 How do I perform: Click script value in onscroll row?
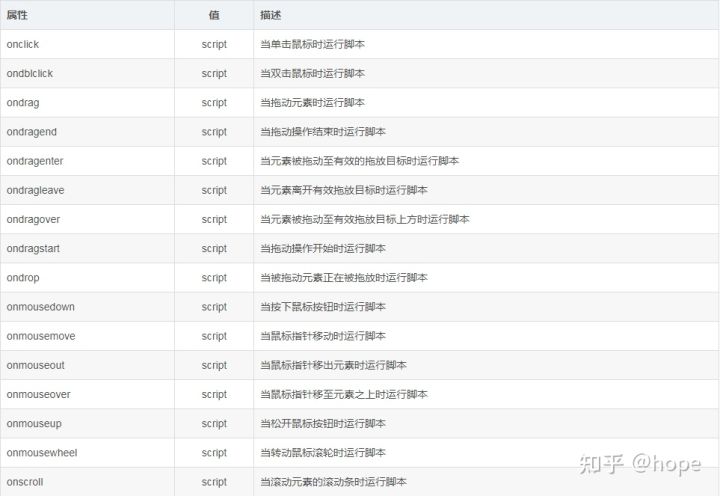pos(214,482)
